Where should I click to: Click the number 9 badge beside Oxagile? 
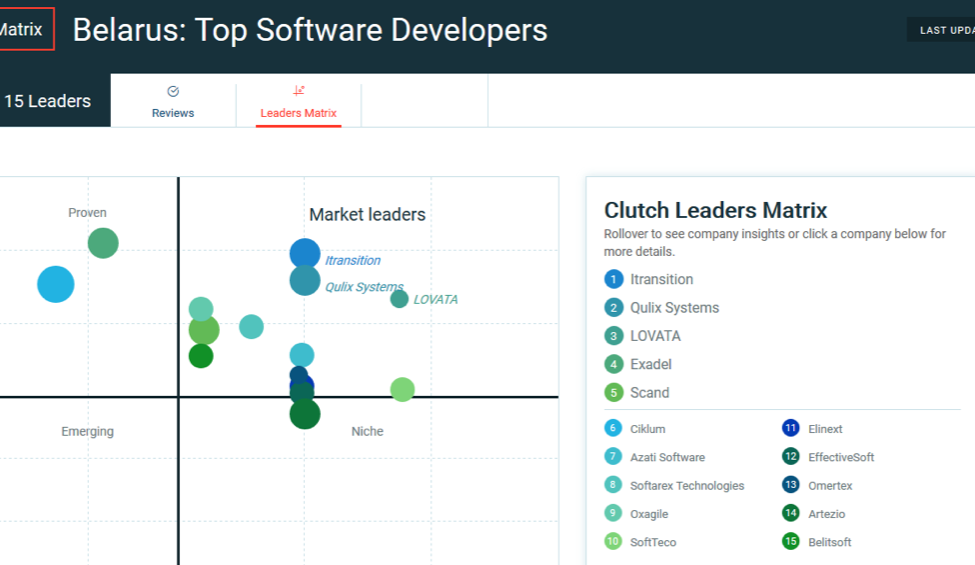point(613,513)
